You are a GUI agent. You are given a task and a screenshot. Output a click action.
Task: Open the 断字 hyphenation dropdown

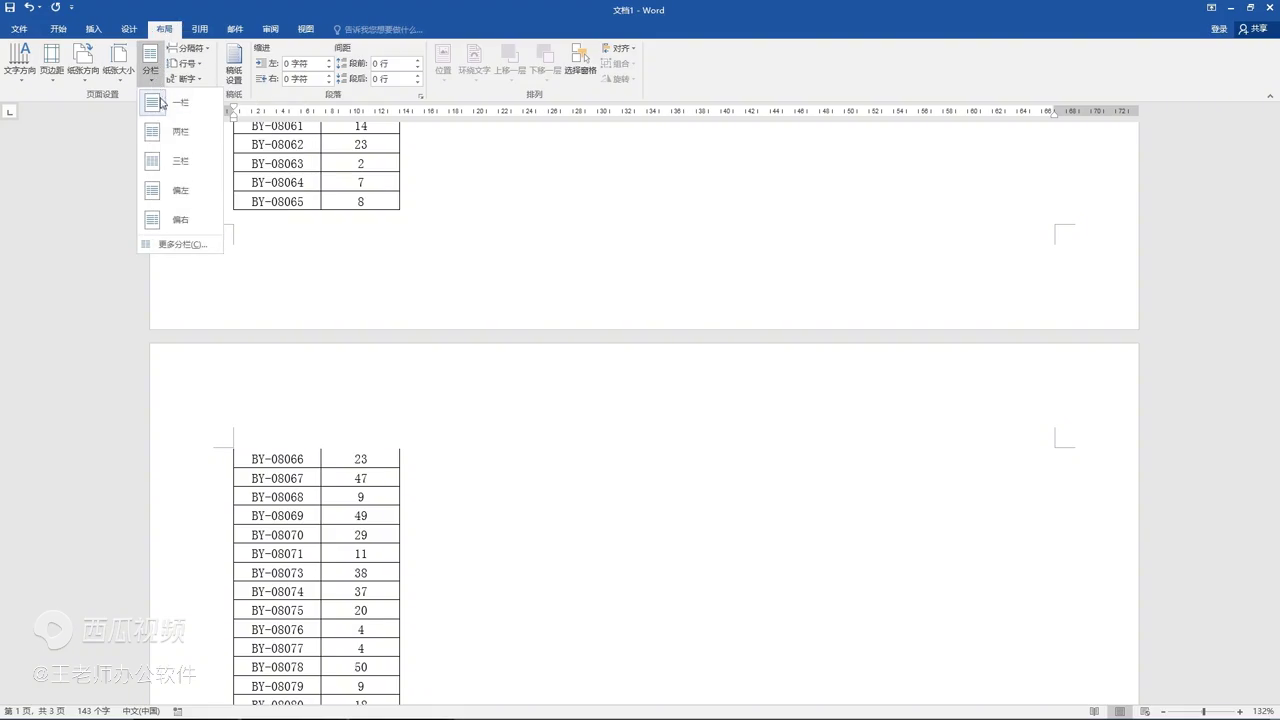pos(184,79)
